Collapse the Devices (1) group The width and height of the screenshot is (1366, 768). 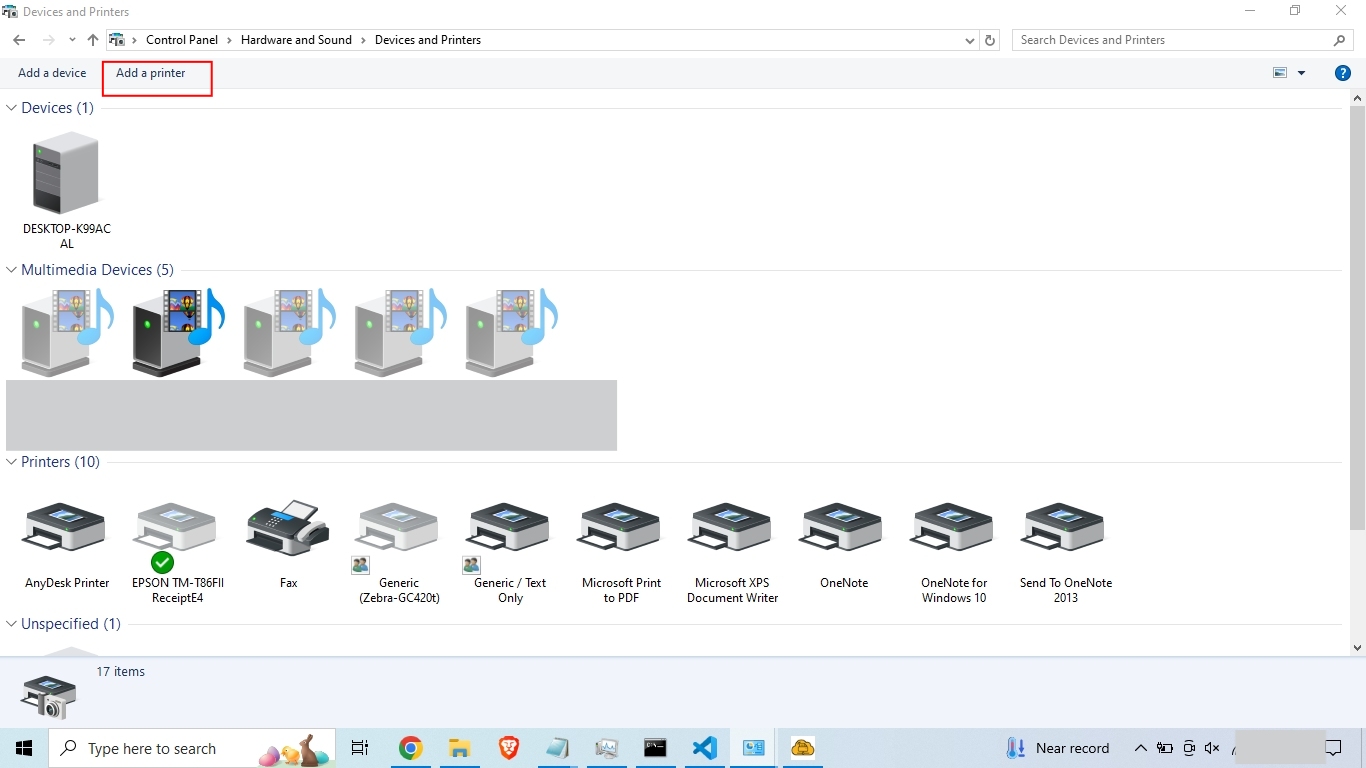click(12, 108)
